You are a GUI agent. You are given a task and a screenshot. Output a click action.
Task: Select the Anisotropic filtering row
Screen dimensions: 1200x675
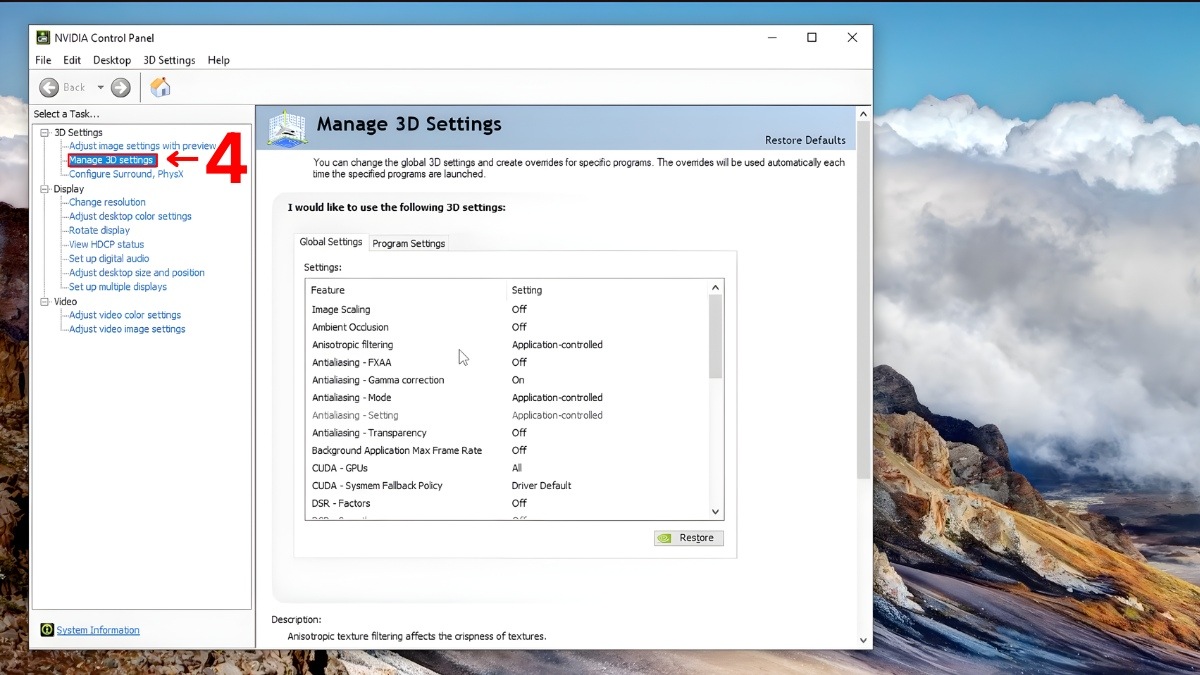tap(507, 345)
